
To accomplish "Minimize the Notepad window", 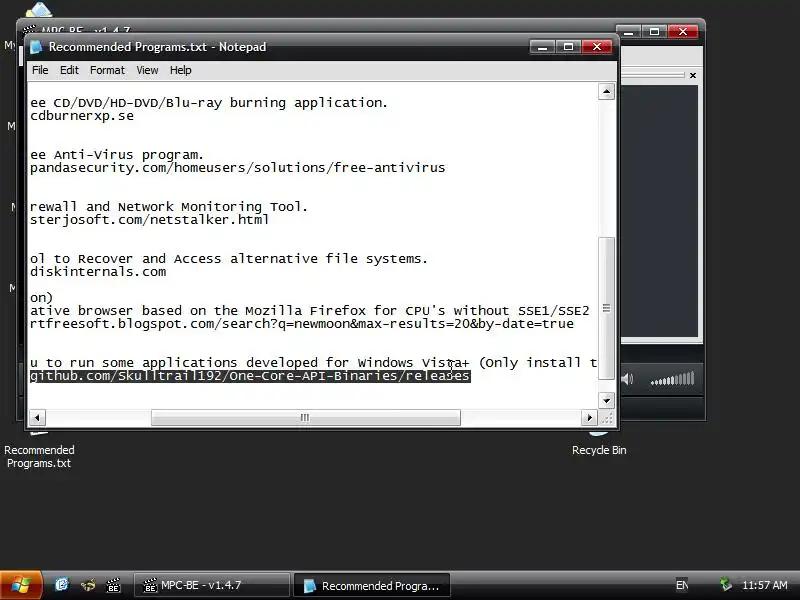I will tap(542, 47).
